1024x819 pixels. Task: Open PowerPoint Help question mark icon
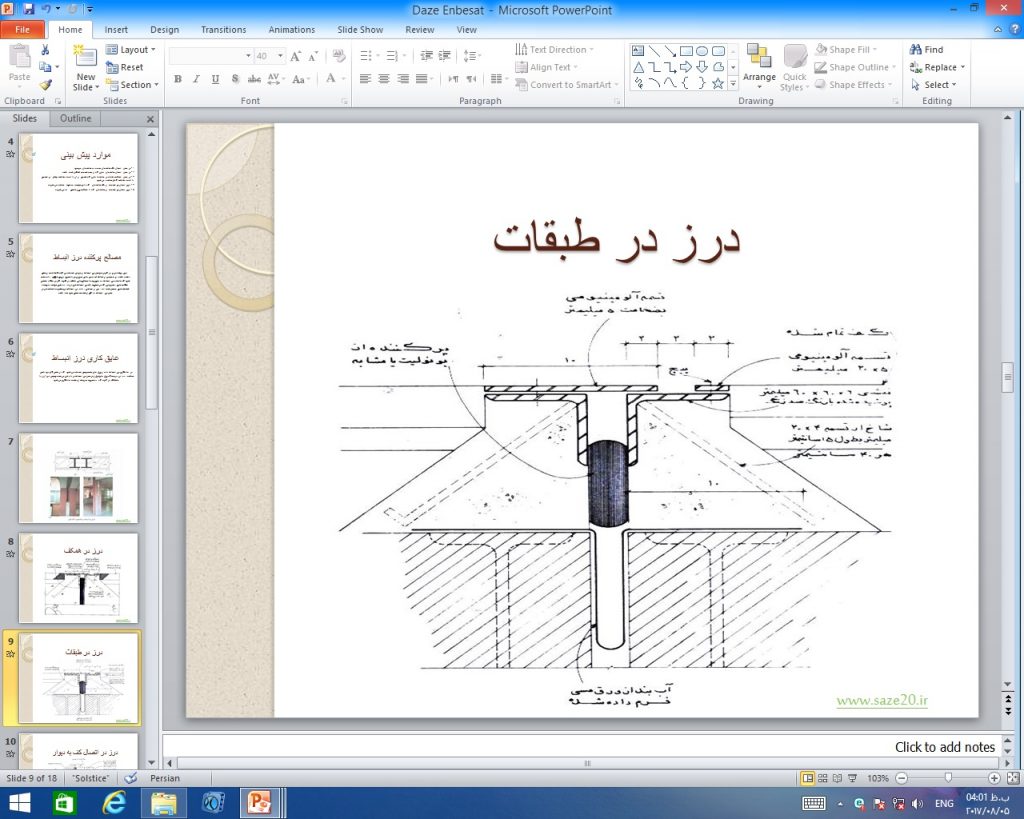click(x=1014, y=30)
